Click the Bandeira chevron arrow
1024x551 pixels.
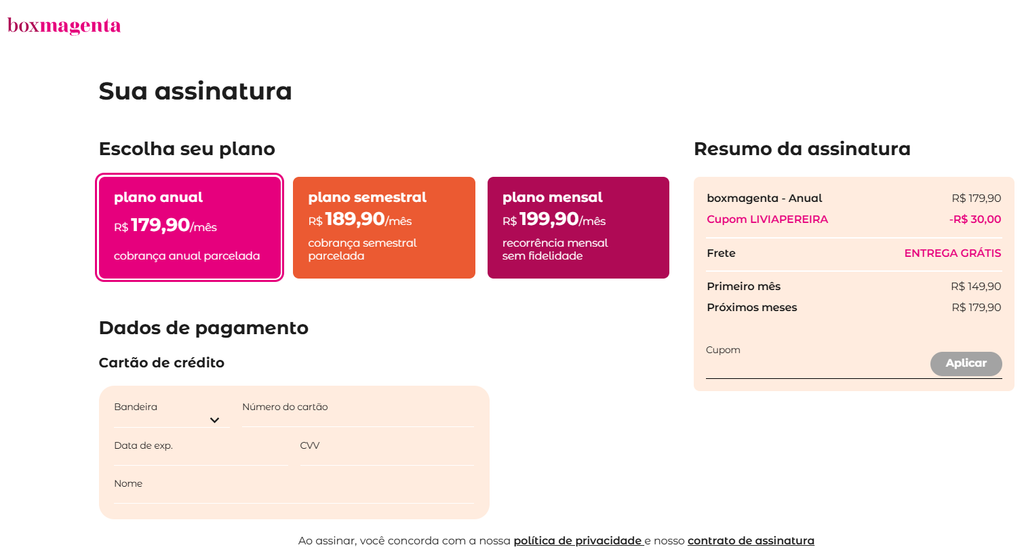click(214, 420)
